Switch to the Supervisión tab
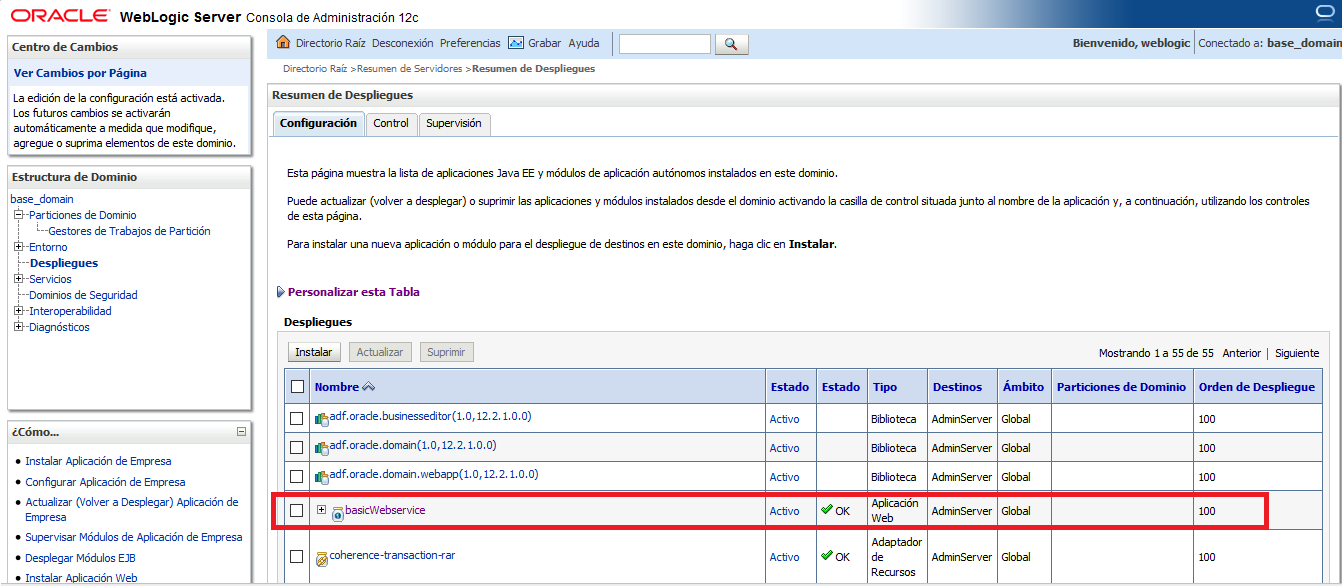 454,123
